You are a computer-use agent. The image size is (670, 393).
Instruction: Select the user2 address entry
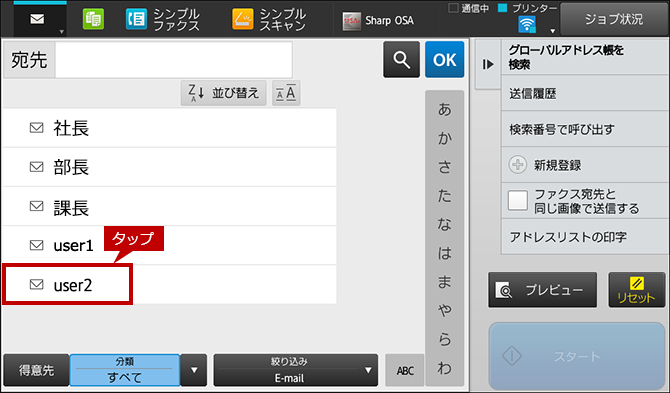point(170,285)
